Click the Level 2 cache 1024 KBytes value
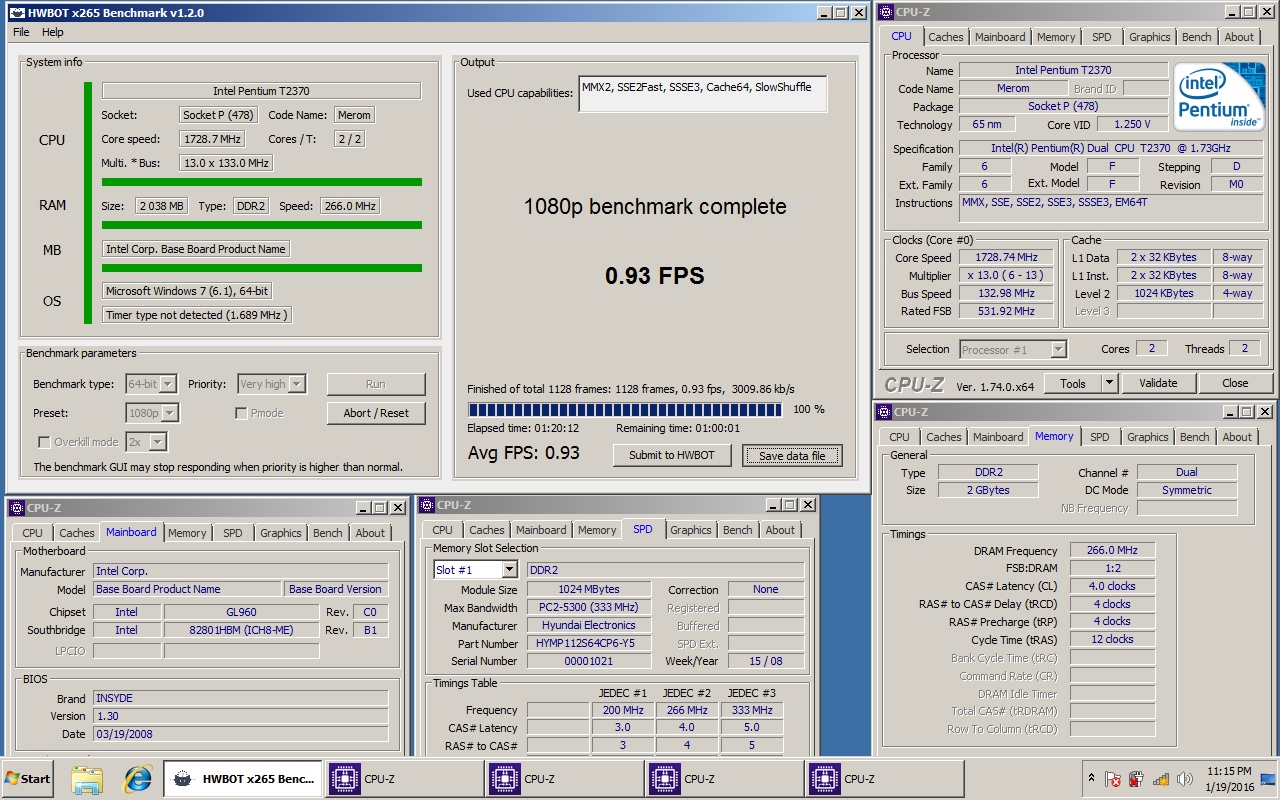 (x=1163, y=293)
